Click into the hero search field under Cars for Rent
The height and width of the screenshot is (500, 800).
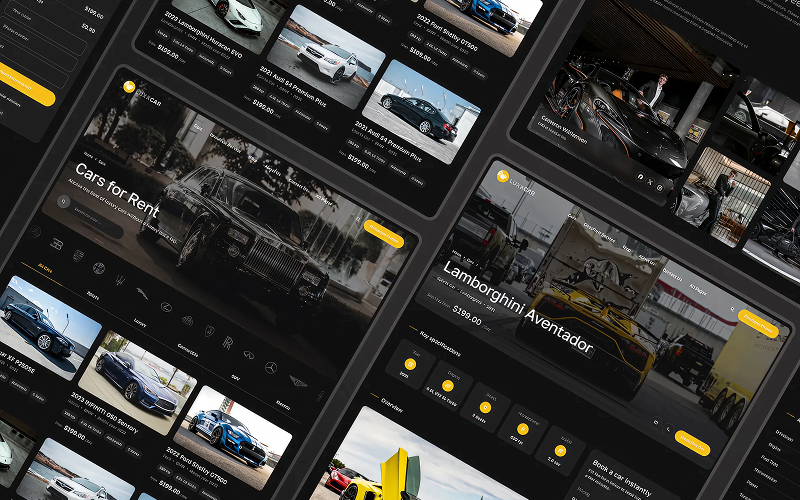point(90,217)
